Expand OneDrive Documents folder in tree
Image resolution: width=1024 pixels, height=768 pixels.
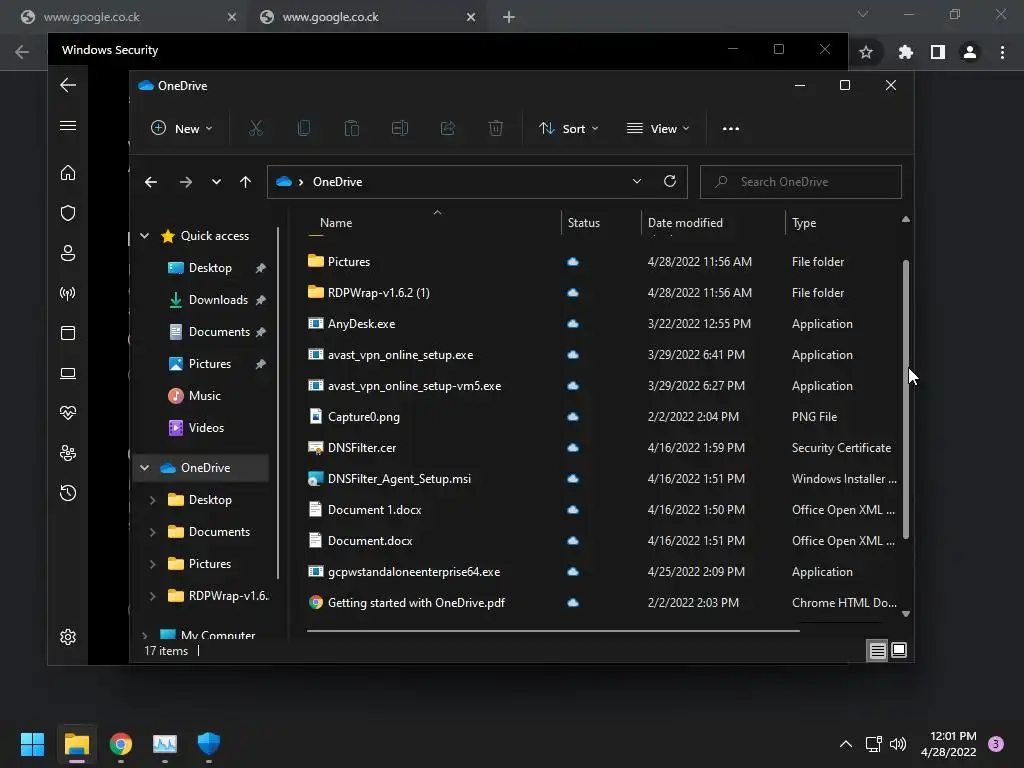[152, 532]
